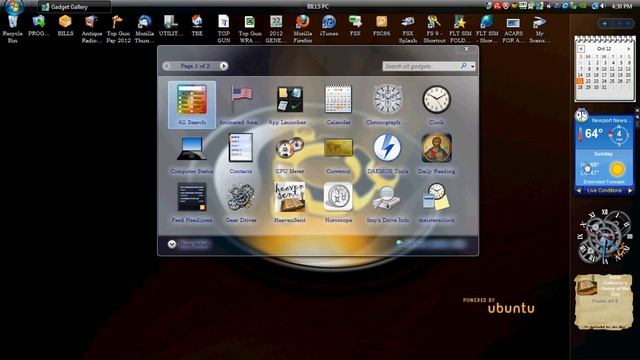The image size is (640, 360).
Task: Pick the Imp's Drive Info gadget
Action: tap(387, 202)
